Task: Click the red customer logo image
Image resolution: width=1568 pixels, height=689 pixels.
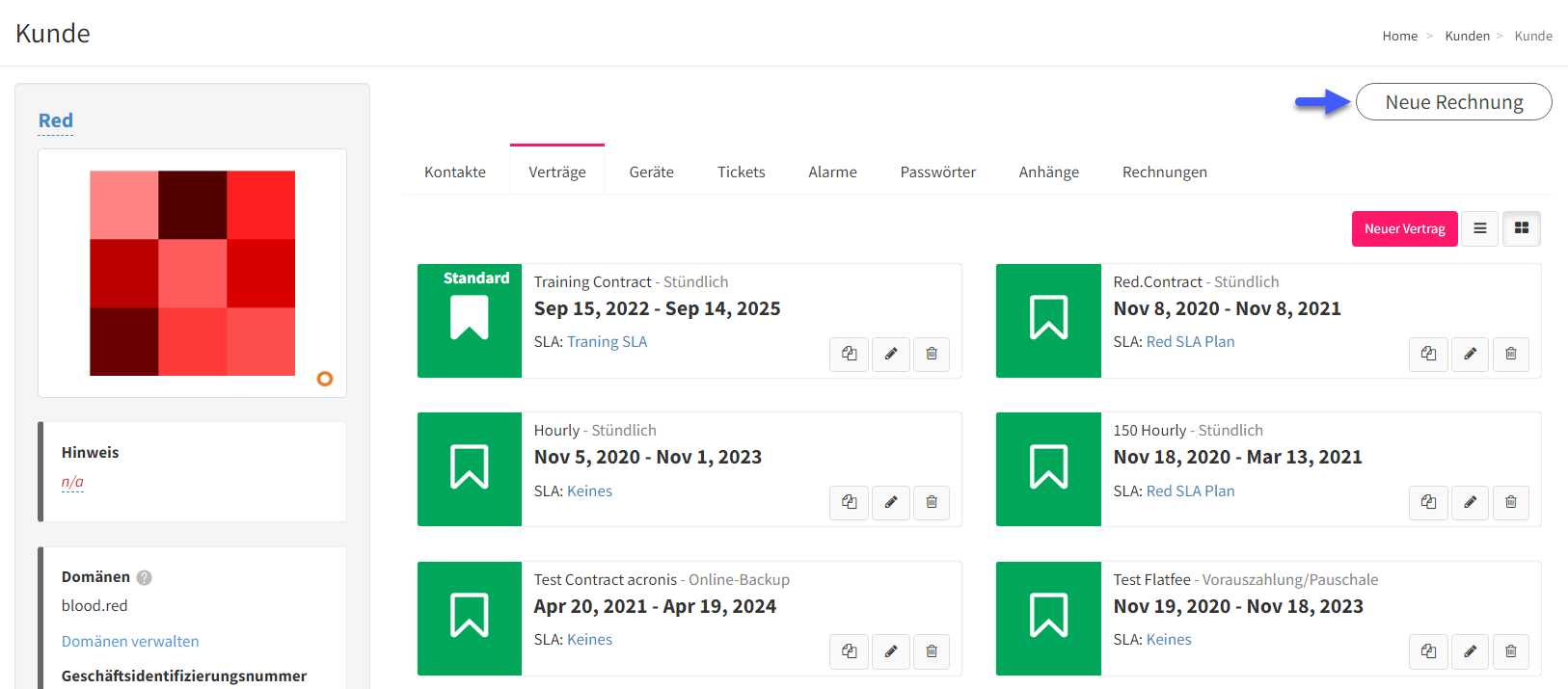Action: click(x=192, y=274)
